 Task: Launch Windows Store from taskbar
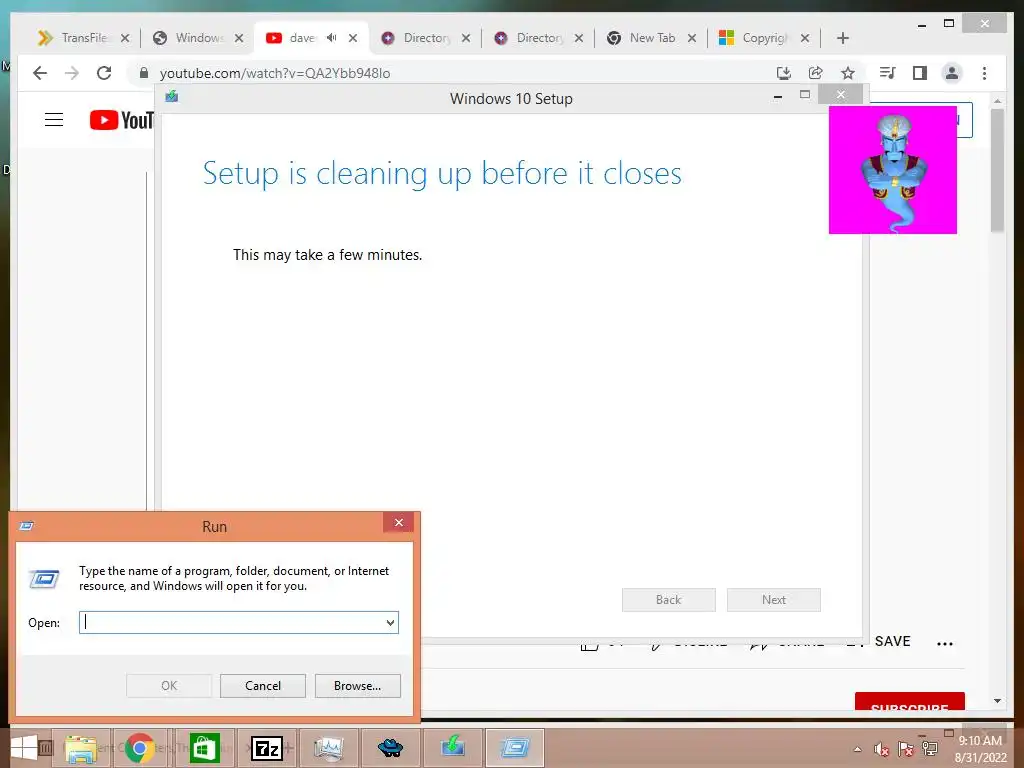[x=204, y=748]
